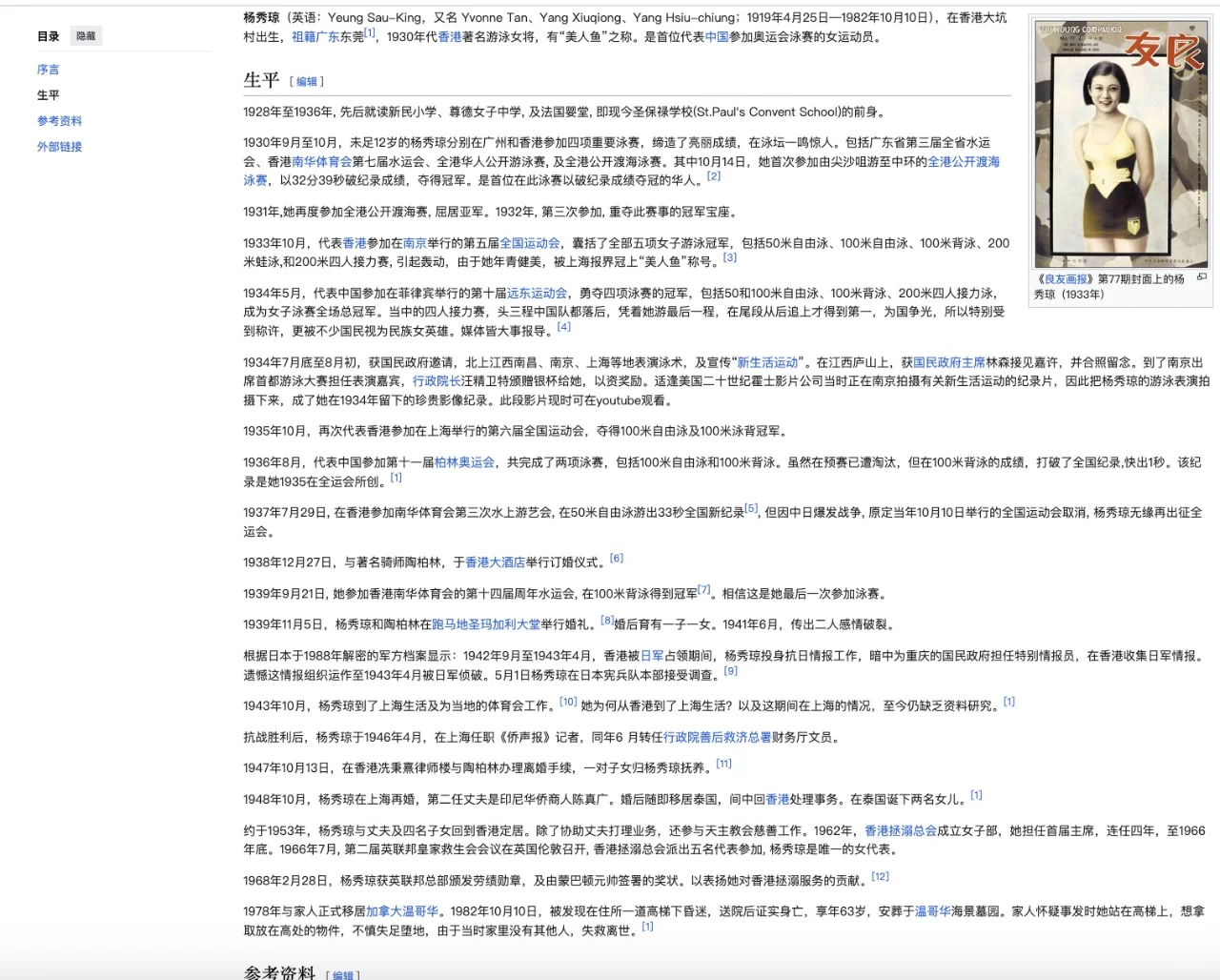Open the 国民政府主席 link
This screenshot has width=1220, height=980.
[949, 363]
